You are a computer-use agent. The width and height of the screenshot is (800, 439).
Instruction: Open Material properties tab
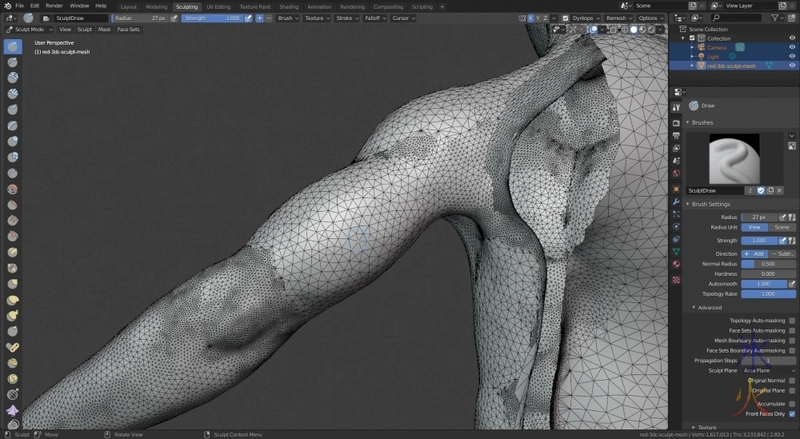click(x=676, y=264)
